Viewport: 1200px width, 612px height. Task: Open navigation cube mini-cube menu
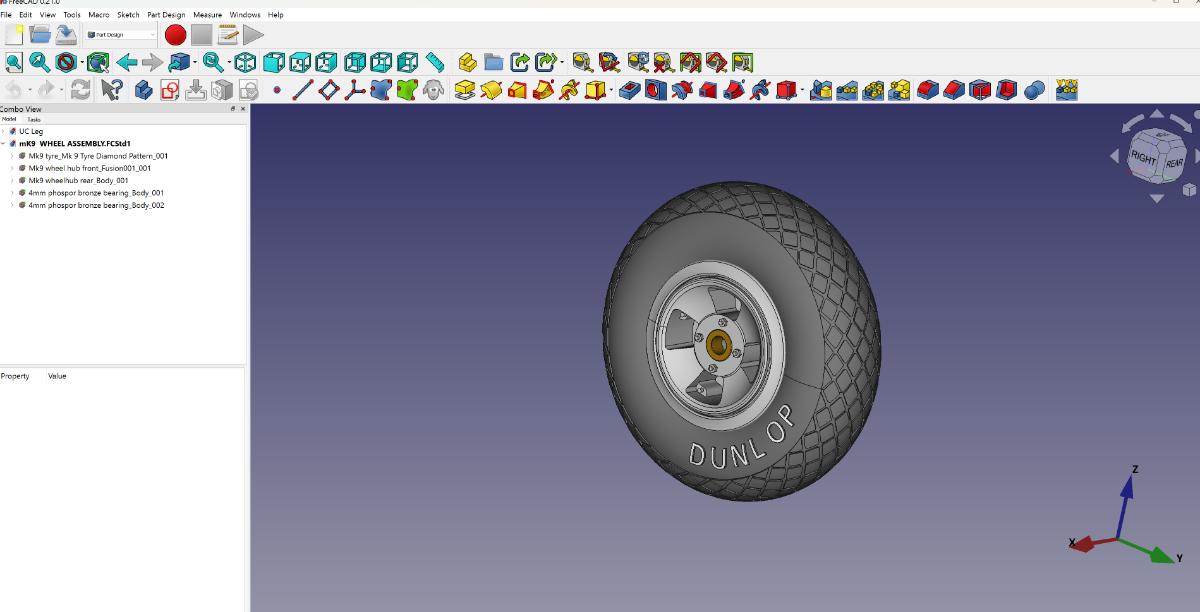tap(1189, 189)
